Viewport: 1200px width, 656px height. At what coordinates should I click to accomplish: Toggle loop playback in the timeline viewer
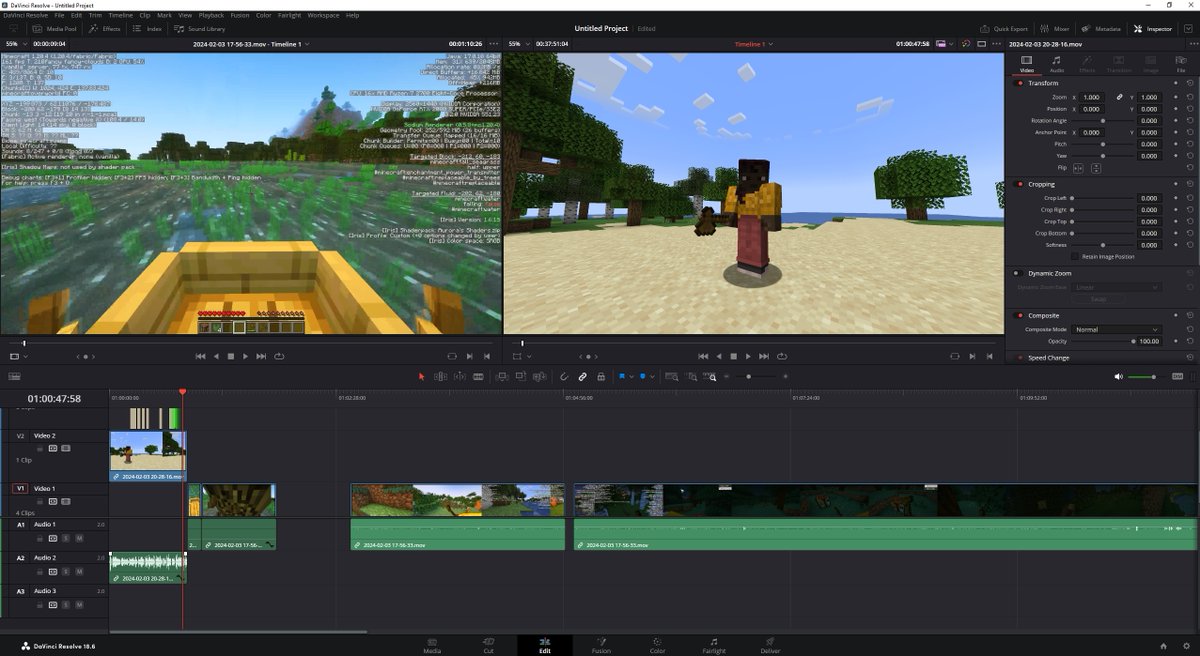click(x=782, y=356)
